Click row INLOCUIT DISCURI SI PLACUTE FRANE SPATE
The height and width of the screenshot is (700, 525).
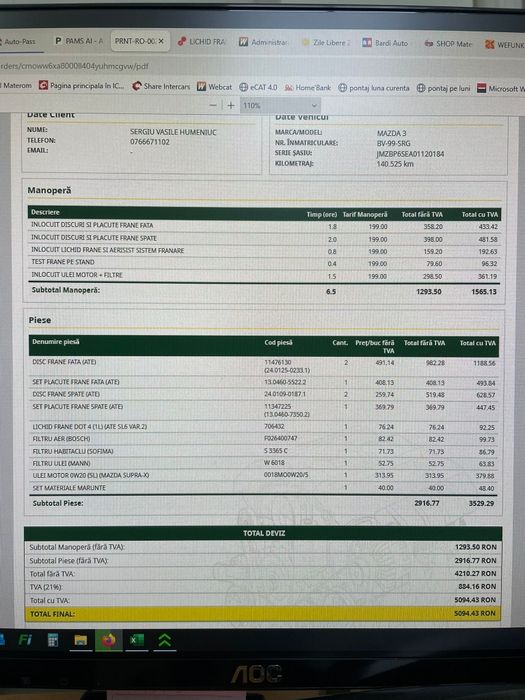264,238
